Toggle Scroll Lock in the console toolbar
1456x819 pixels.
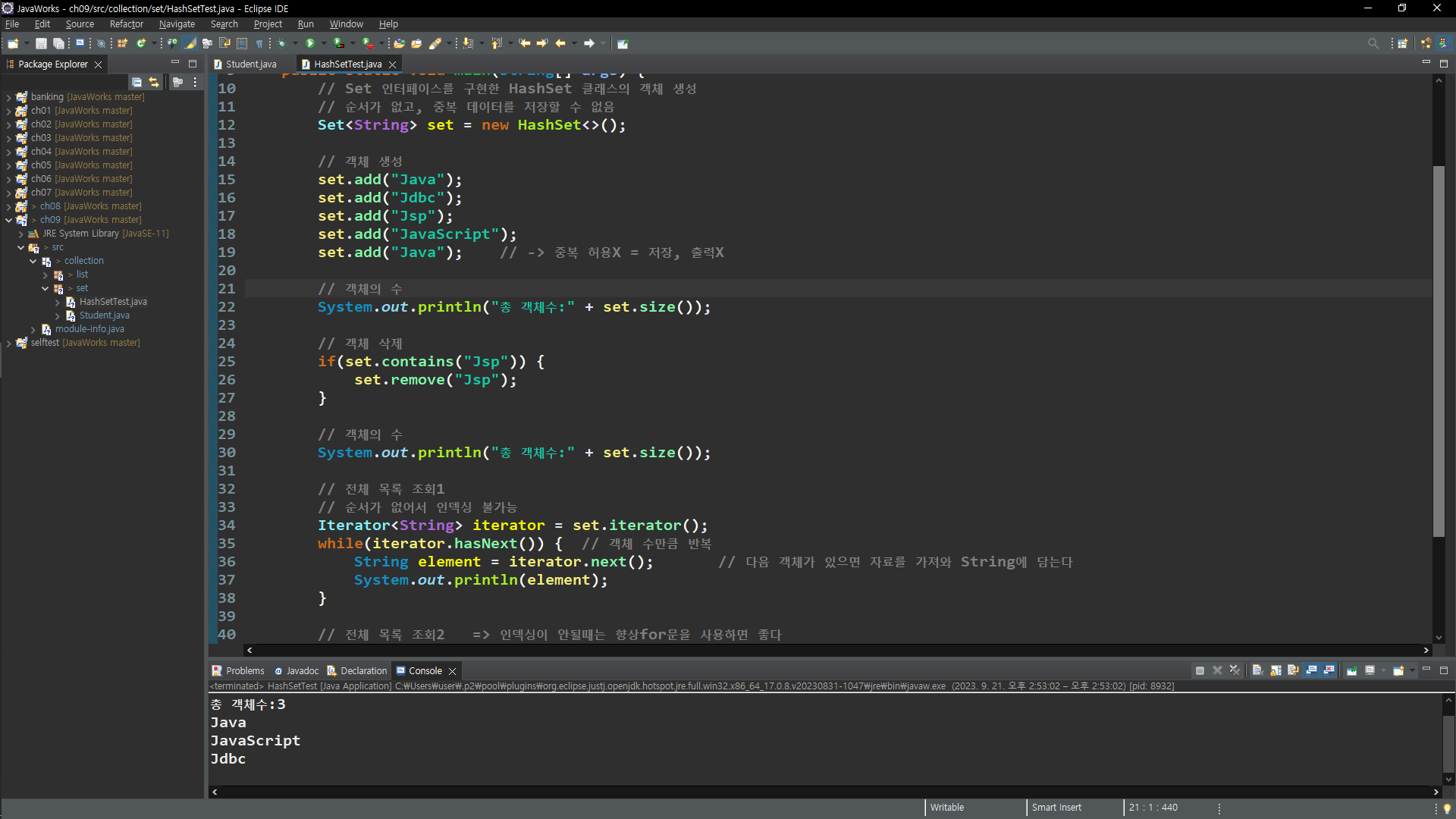click(x=1276, y=670)
